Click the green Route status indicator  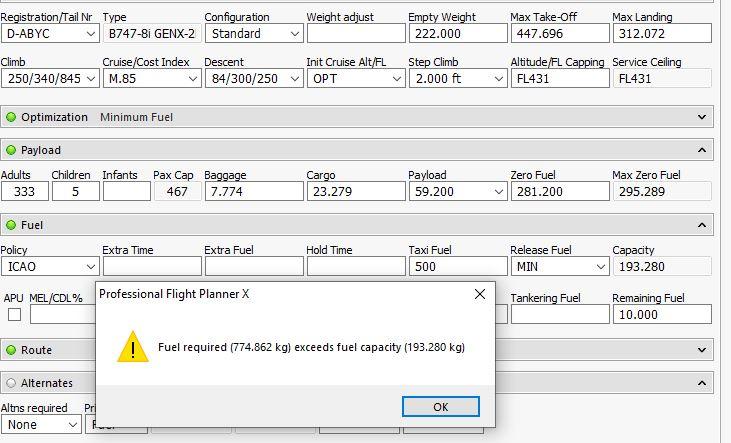point(11,350)
